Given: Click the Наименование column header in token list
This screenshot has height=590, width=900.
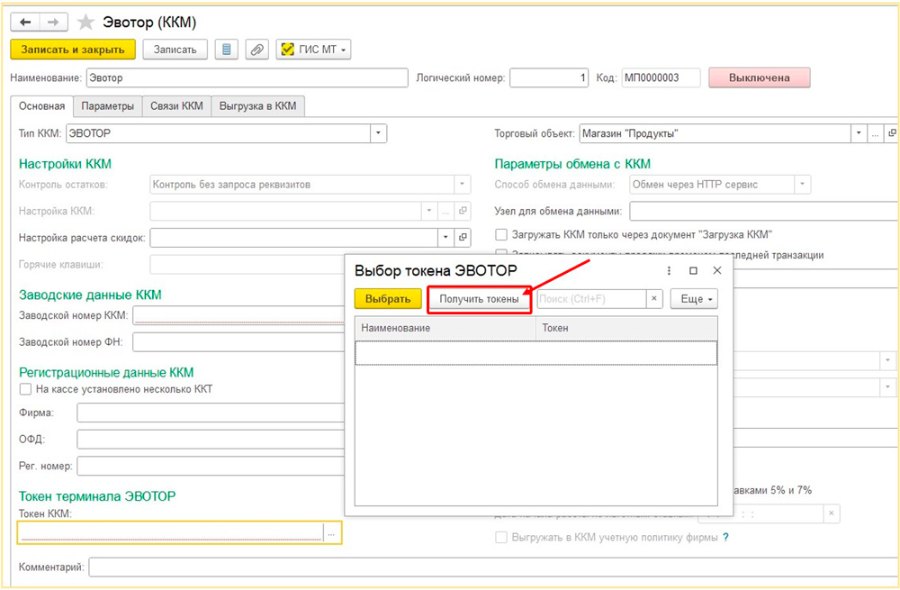Looking at the screenshot, I should click(445, 328).
